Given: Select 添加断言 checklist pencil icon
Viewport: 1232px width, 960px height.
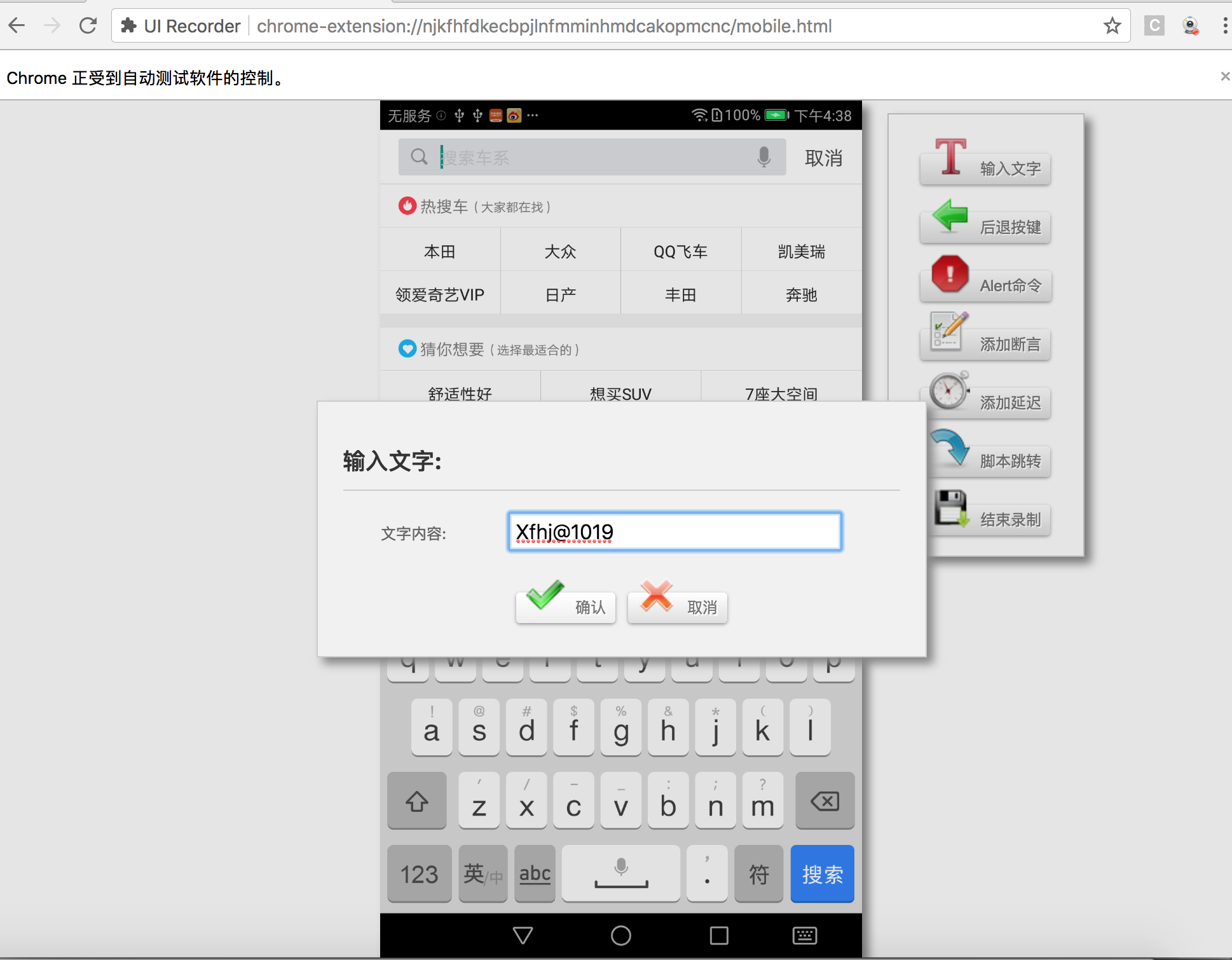Looking at the screenshot, I should (948, 331).
